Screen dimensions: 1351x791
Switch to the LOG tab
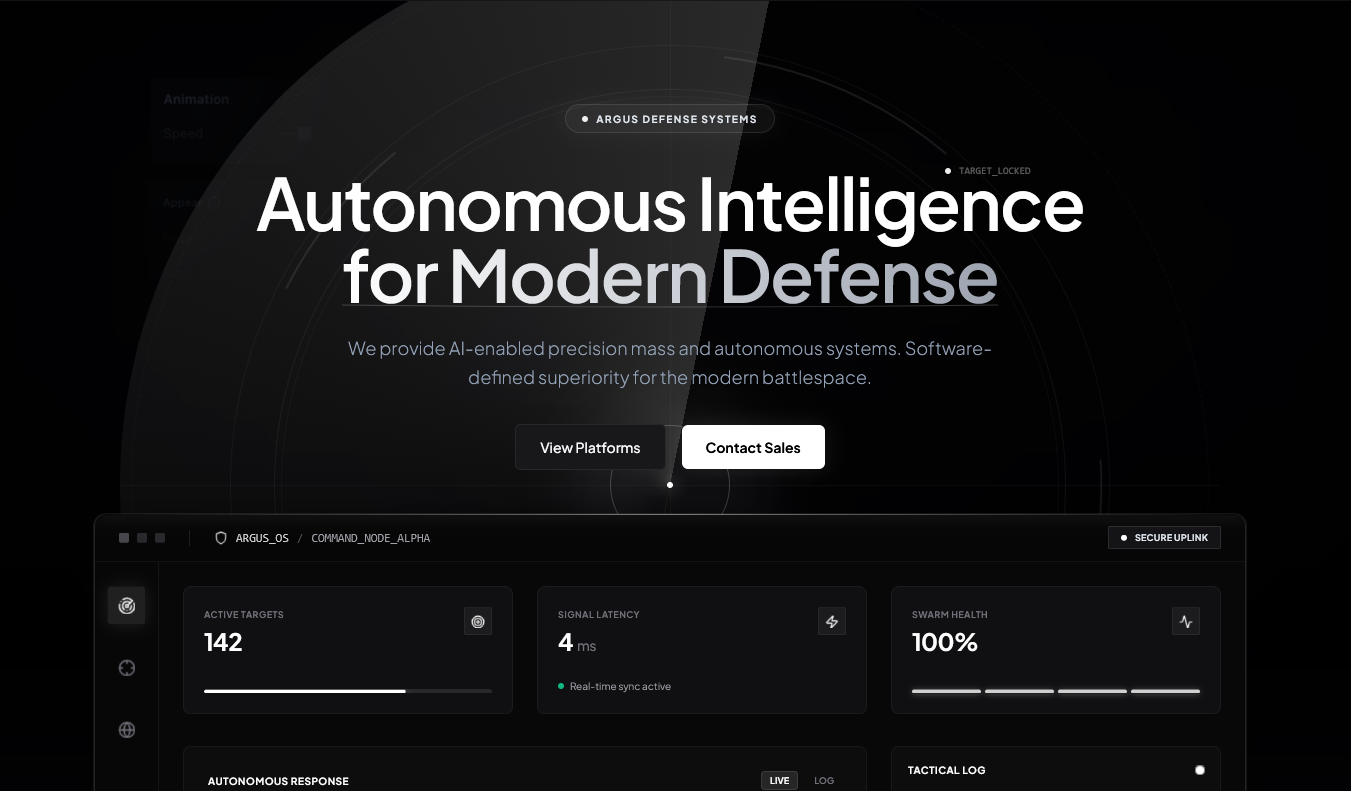(824, 781)
